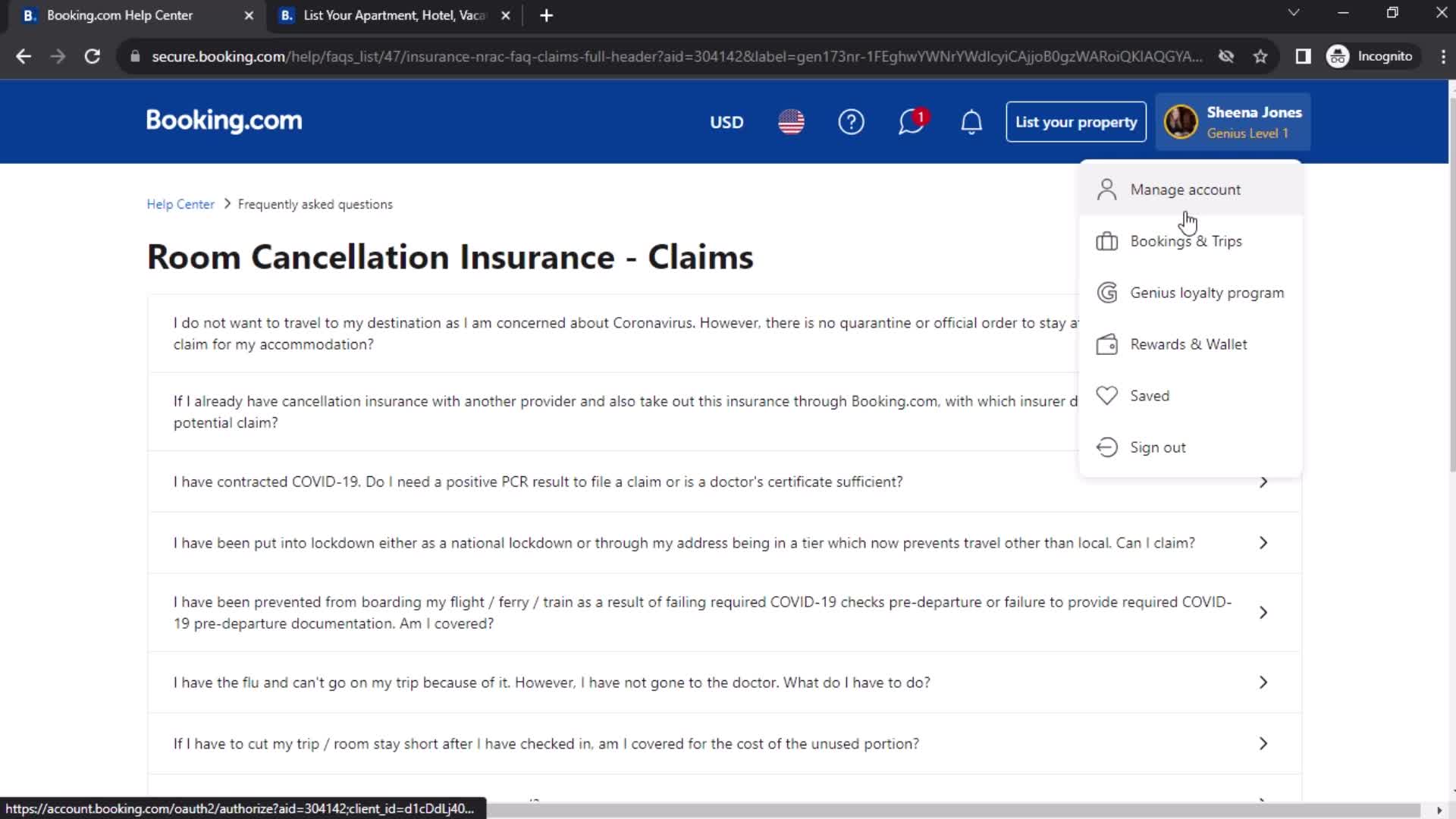Select Manage account menu item
Image resolution: width=1456 pixels, height=819 pixels.
[x=1191, y=190]
